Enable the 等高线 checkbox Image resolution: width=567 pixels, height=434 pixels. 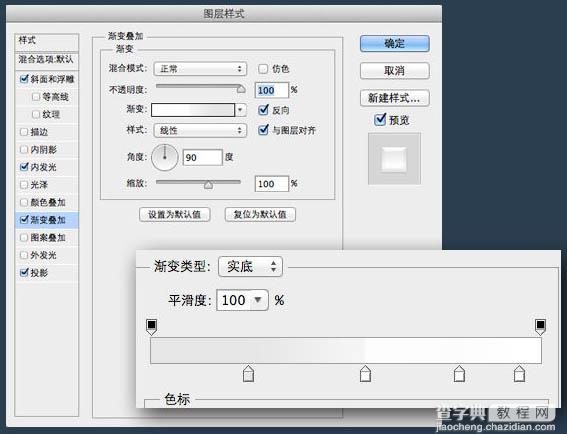[x=36, y=97]
